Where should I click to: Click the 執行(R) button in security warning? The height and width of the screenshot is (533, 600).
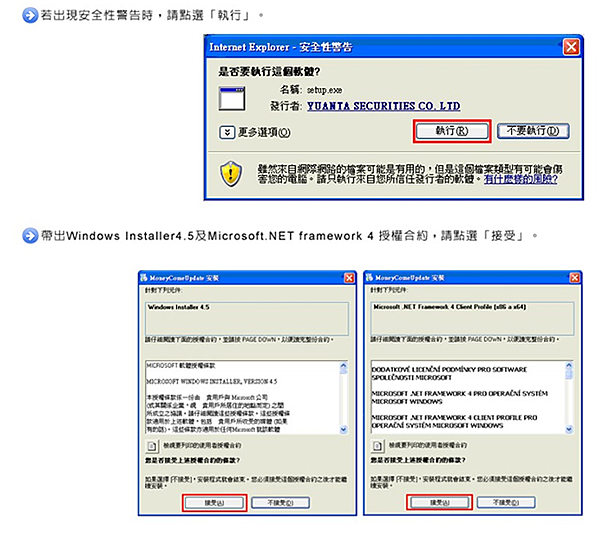pos(452,131)
